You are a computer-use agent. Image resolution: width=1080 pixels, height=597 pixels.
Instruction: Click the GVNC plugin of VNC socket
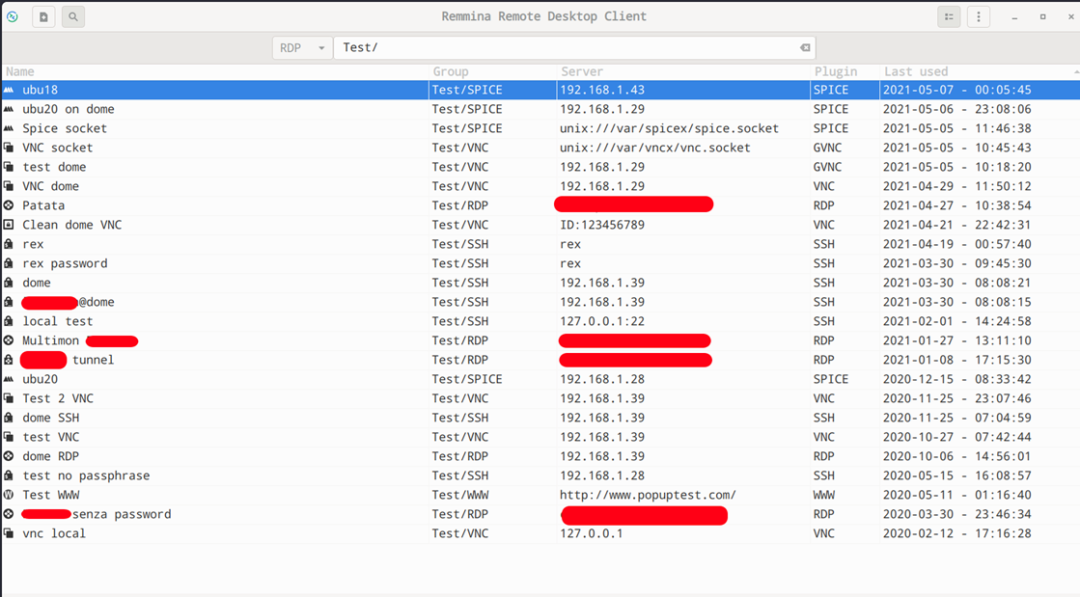(x=827, y=147)
